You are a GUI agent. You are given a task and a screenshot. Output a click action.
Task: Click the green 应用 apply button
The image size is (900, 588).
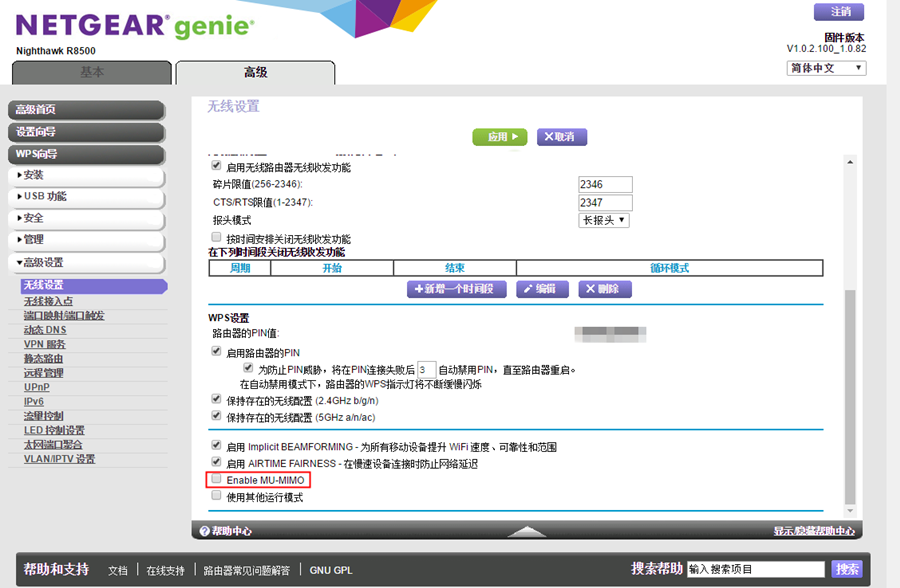[x=499, y=137]
